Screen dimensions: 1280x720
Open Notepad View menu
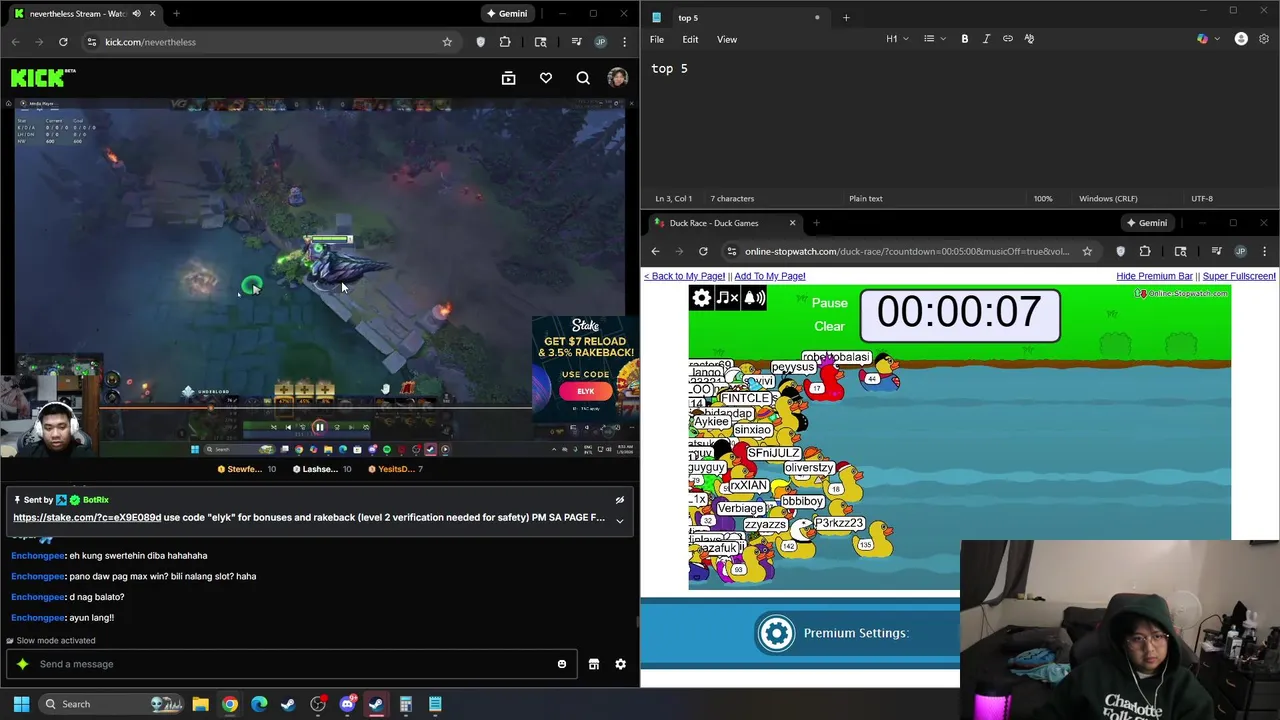(727, 39)
